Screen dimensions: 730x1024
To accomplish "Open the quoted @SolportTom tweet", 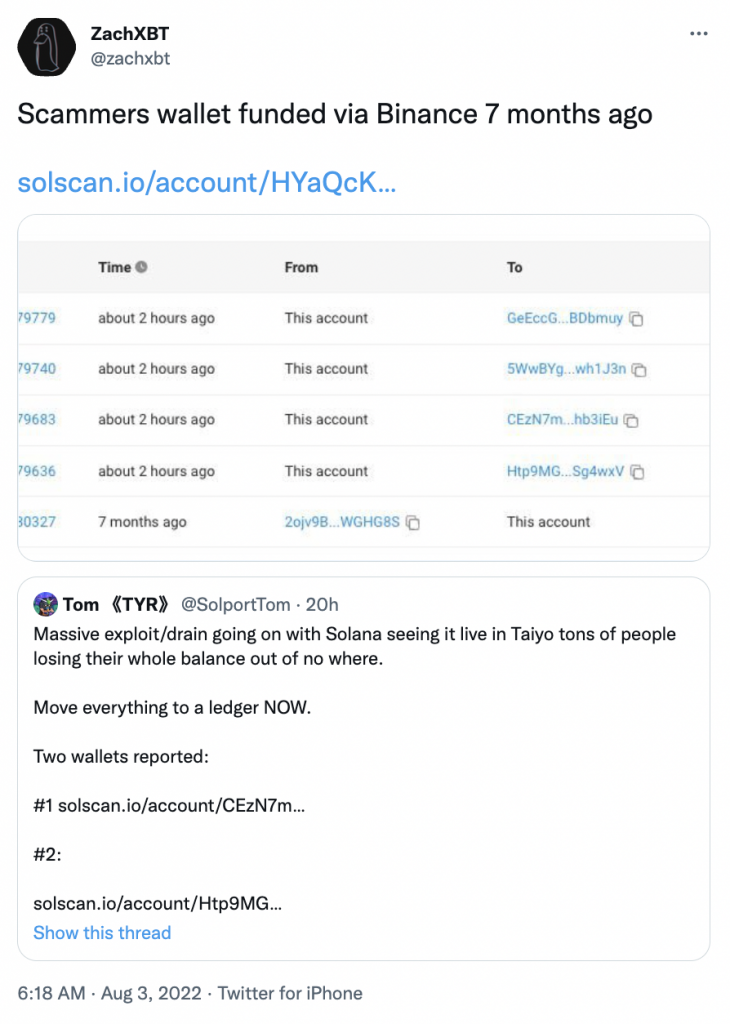I will [x=364, y=769].
